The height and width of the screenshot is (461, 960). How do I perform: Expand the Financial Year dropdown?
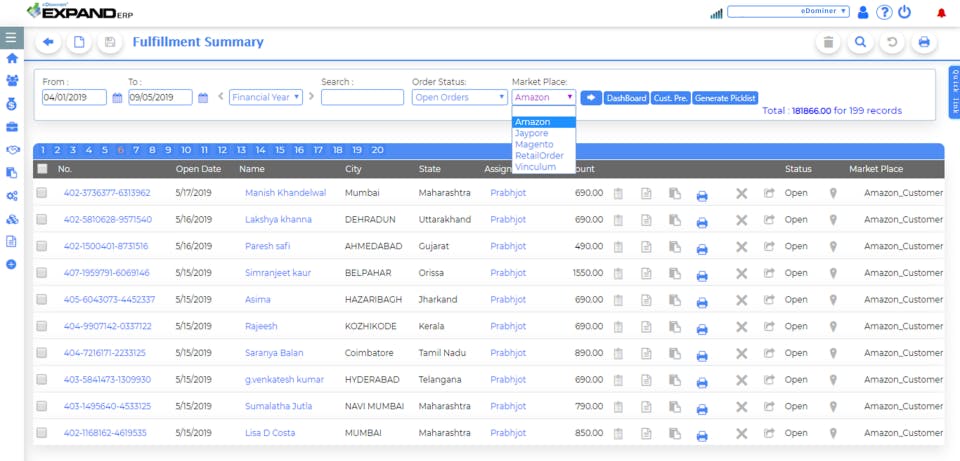pyautogui.click(x=265, y=97)
